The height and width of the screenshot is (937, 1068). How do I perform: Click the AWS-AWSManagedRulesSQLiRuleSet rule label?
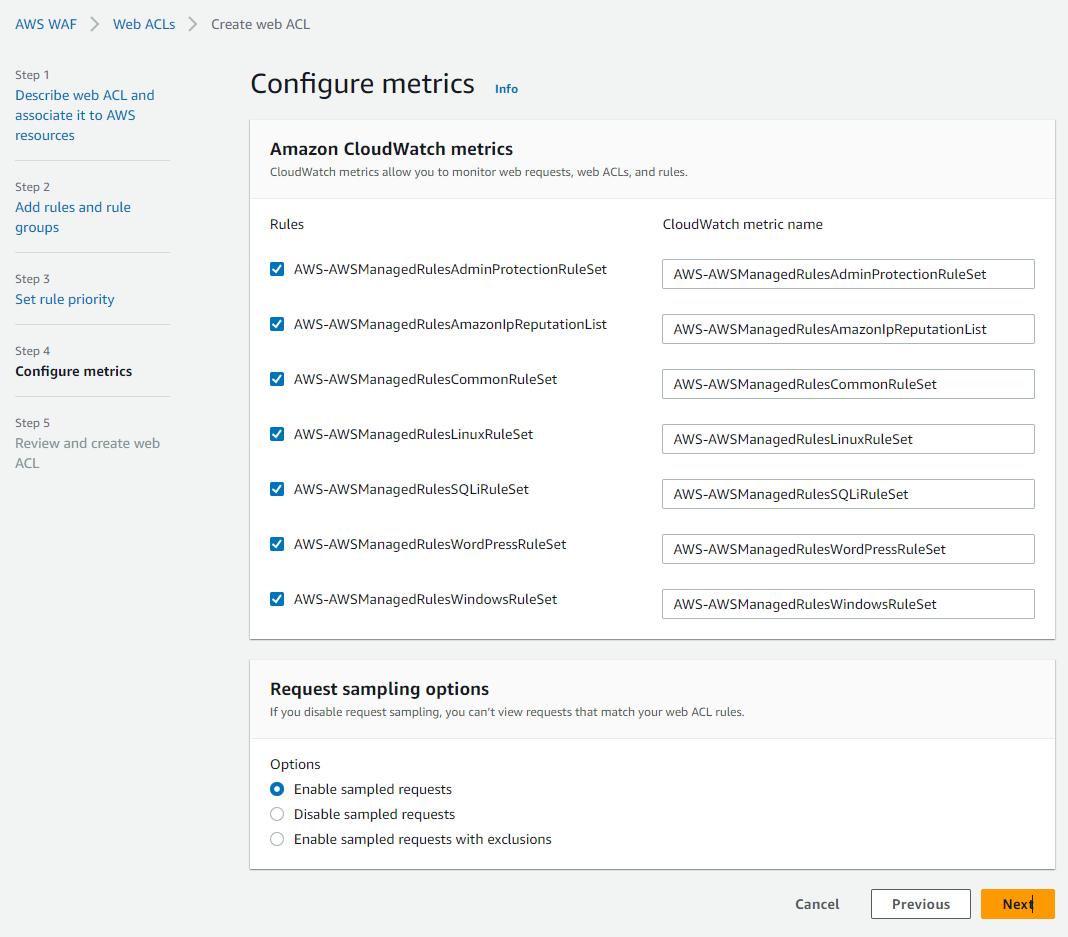411,490
